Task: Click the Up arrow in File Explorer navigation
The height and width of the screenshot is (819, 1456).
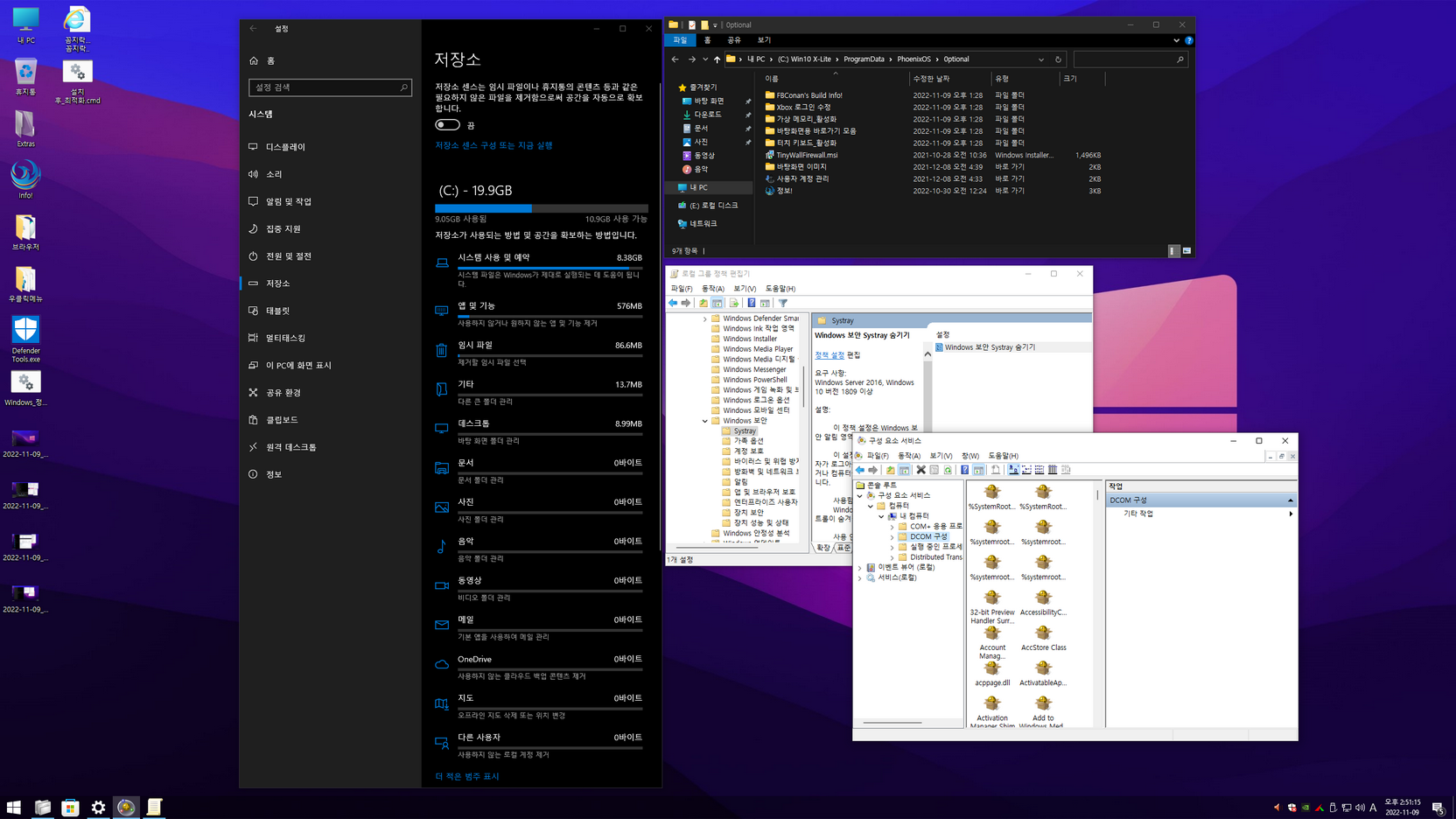Action: [x=717, y=59]
